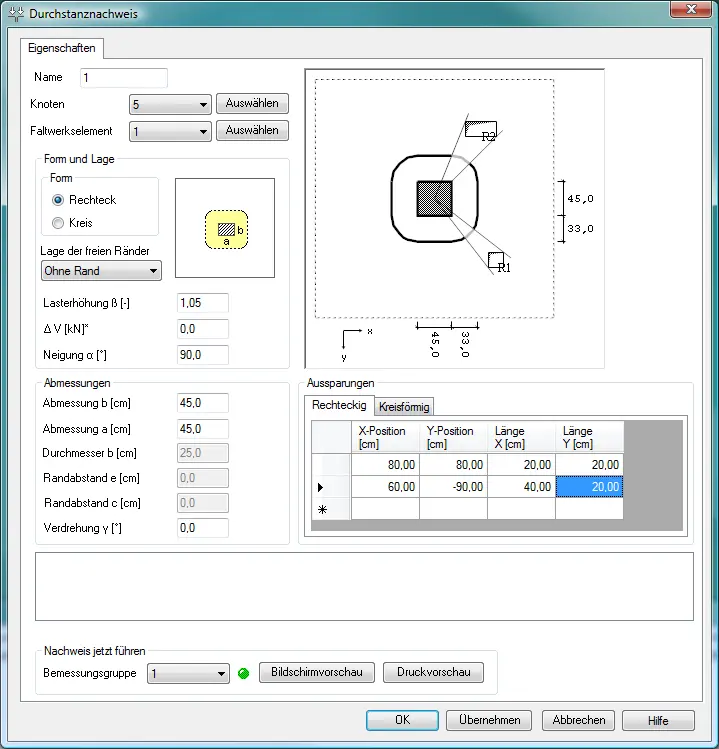The height and width of the screenshot is (749, 719).
Task: Cancel the dialog with Abbrechen
Action: tap(579, 720)
